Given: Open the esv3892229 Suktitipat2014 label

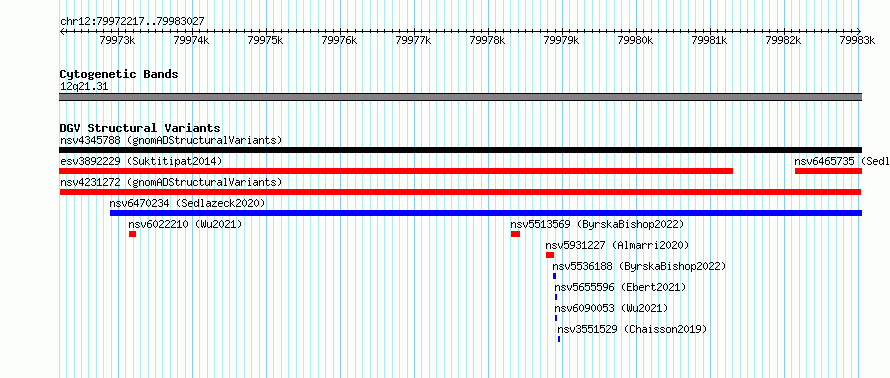Looking at the screenshot, I should tap(141, 161).
